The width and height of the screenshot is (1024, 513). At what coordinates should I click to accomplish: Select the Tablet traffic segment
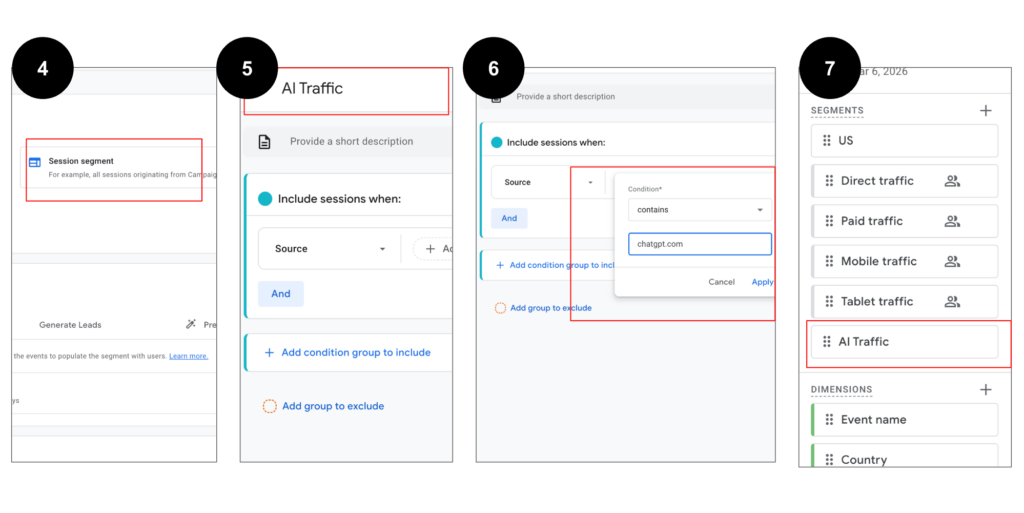(904, 302)
